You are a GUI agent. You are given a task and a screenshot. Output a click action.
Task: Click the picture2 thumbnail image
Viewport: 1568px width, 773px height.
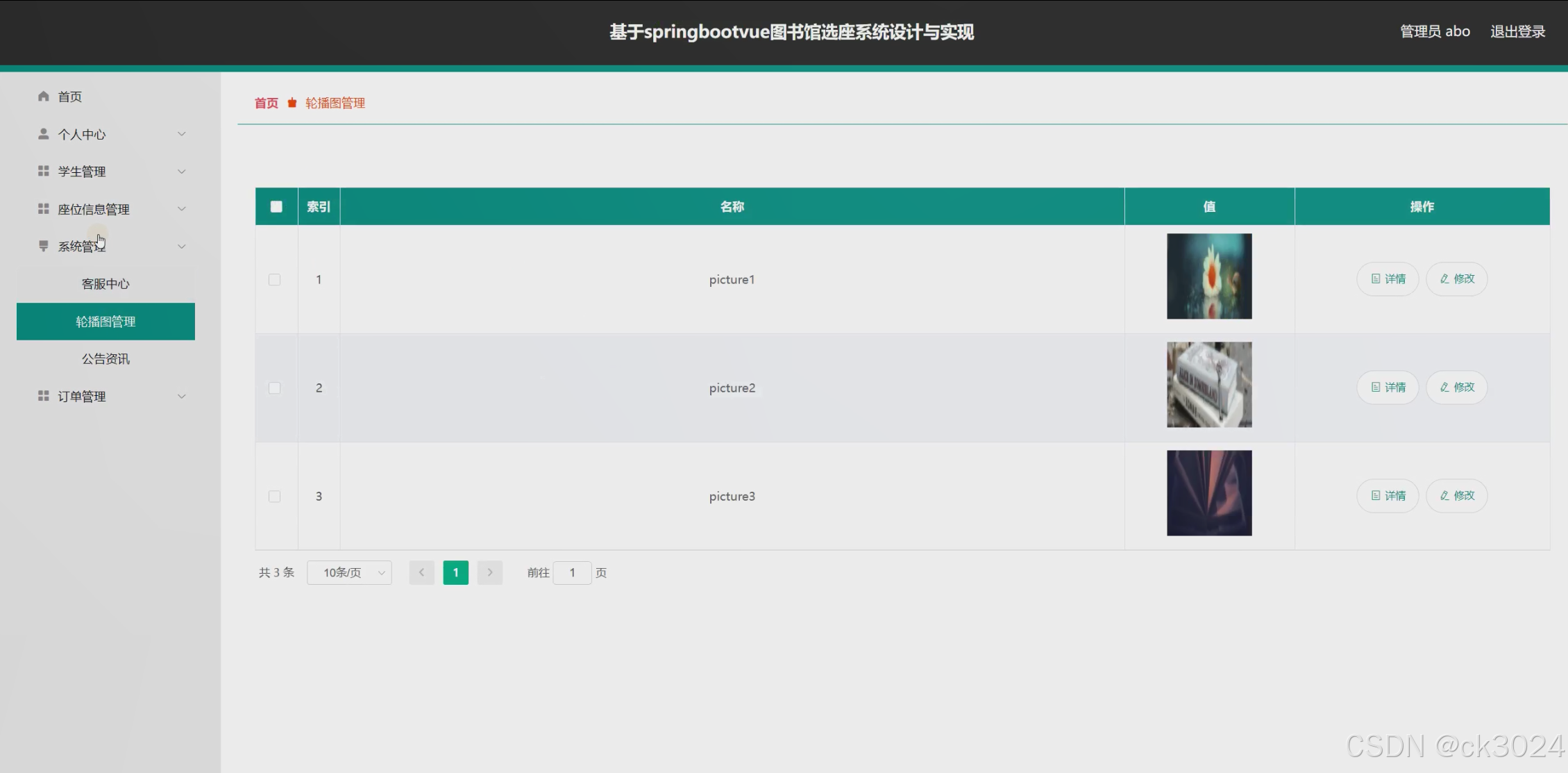point(1209,384)
